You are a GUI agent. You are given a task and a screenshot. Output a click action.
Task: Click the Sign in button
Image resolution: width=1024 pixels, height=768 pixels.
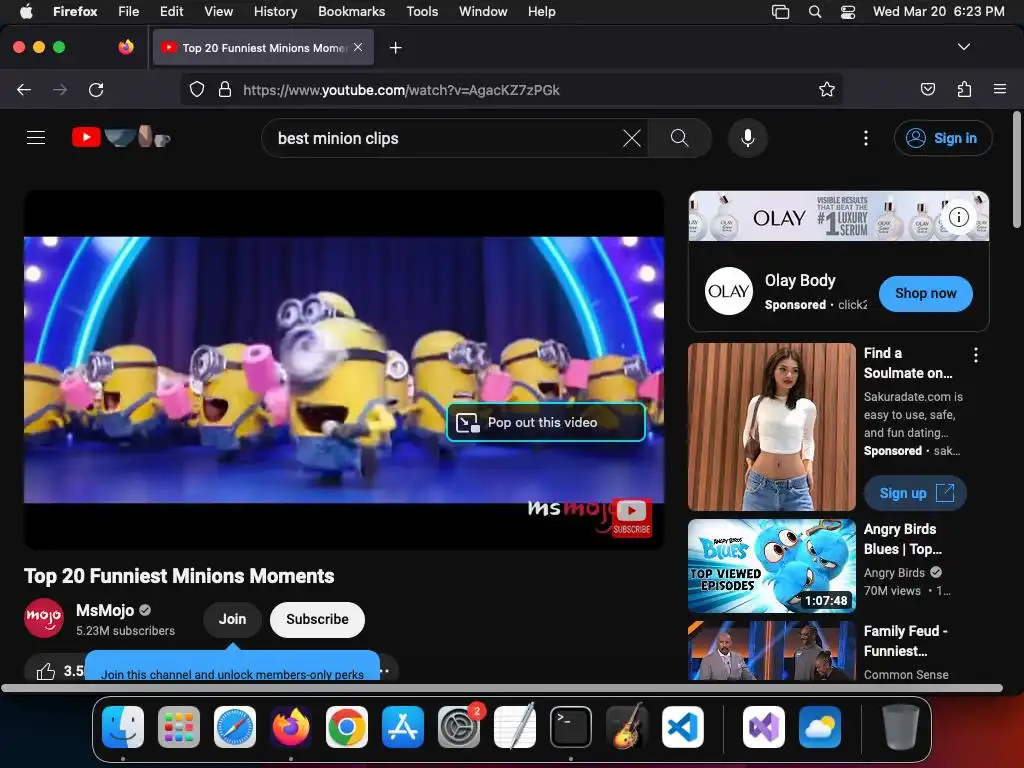coord(943,138)
